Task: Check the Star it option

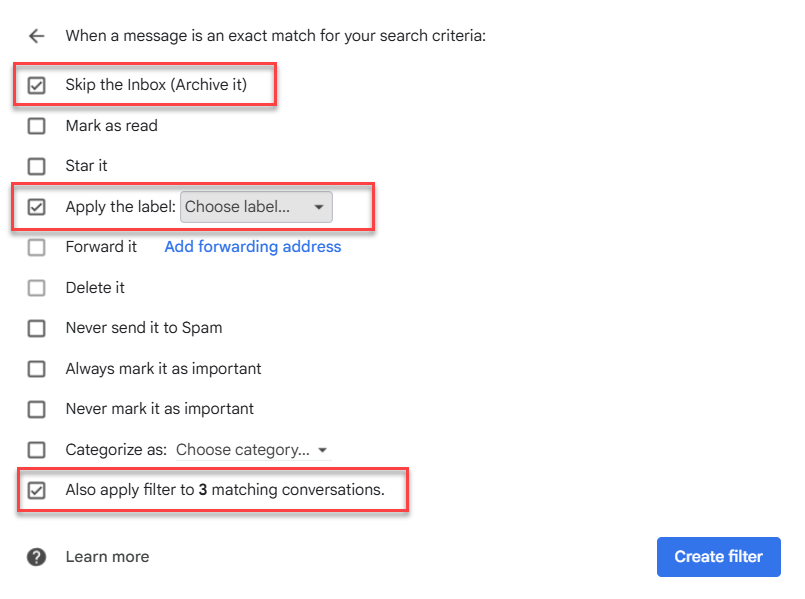Action: (37, 166)
